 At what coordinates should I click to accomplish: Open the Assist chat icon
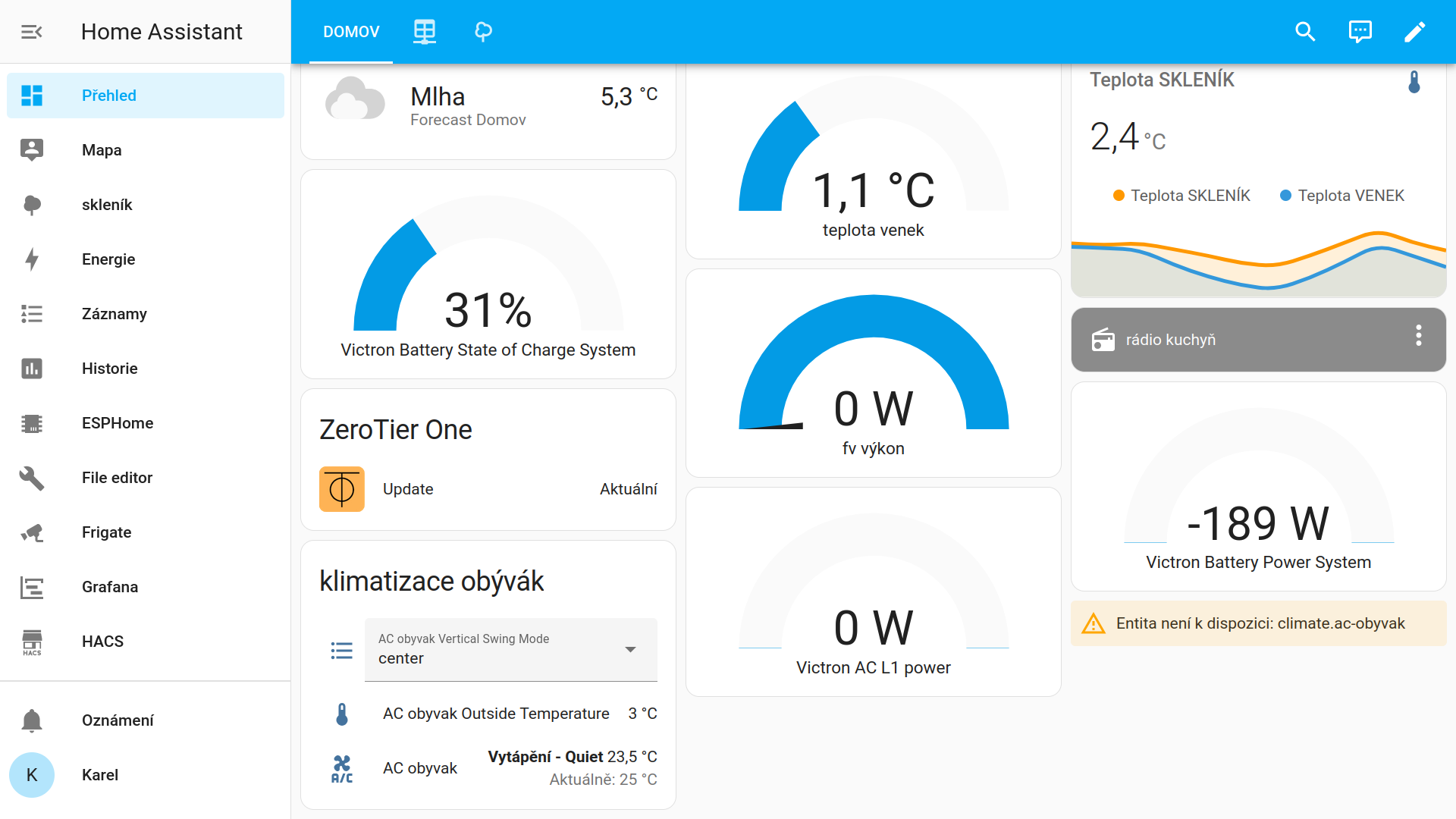tap(1360, 31)
